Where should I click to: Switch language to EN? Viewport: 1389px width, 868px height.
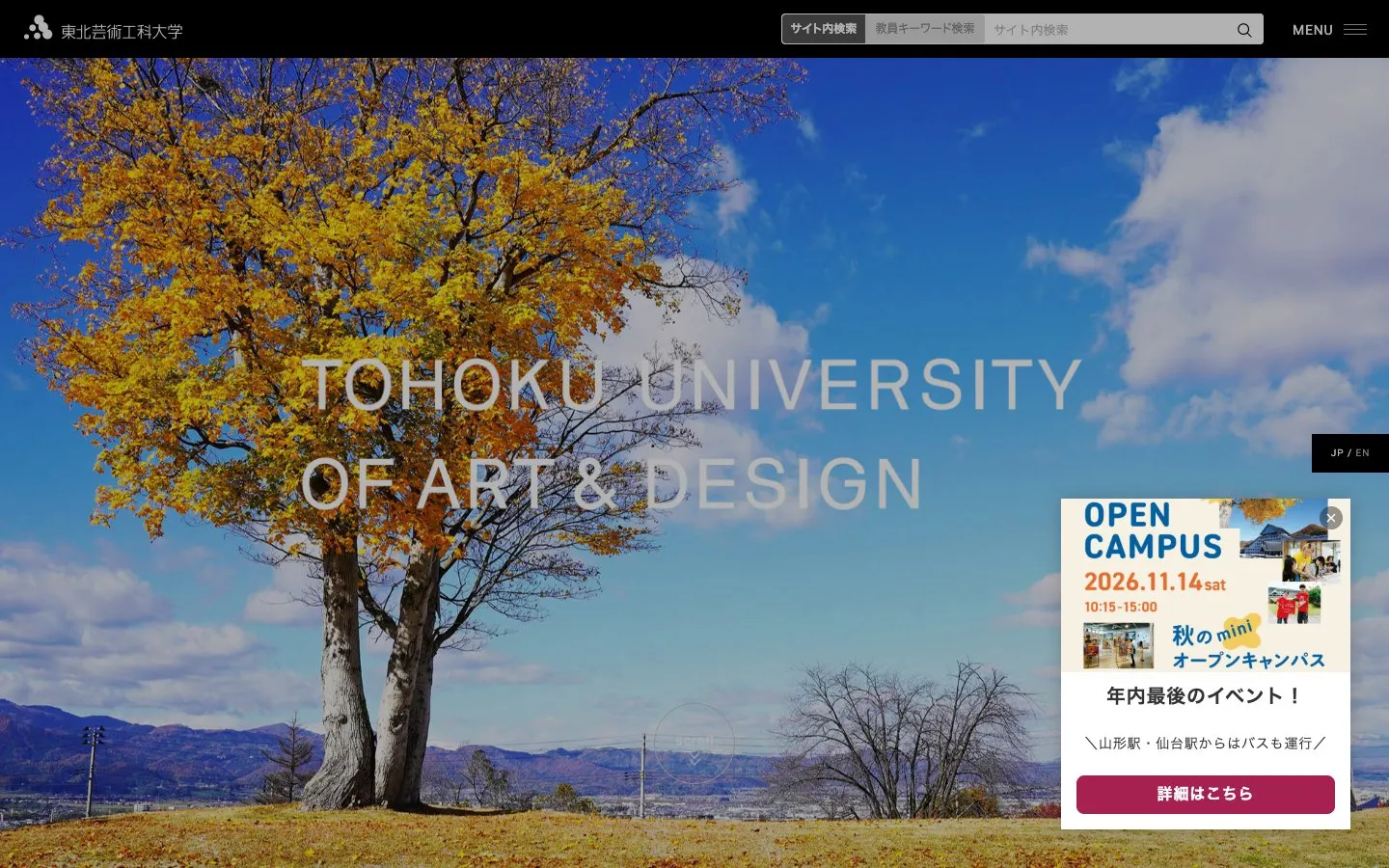point(1363,453)
